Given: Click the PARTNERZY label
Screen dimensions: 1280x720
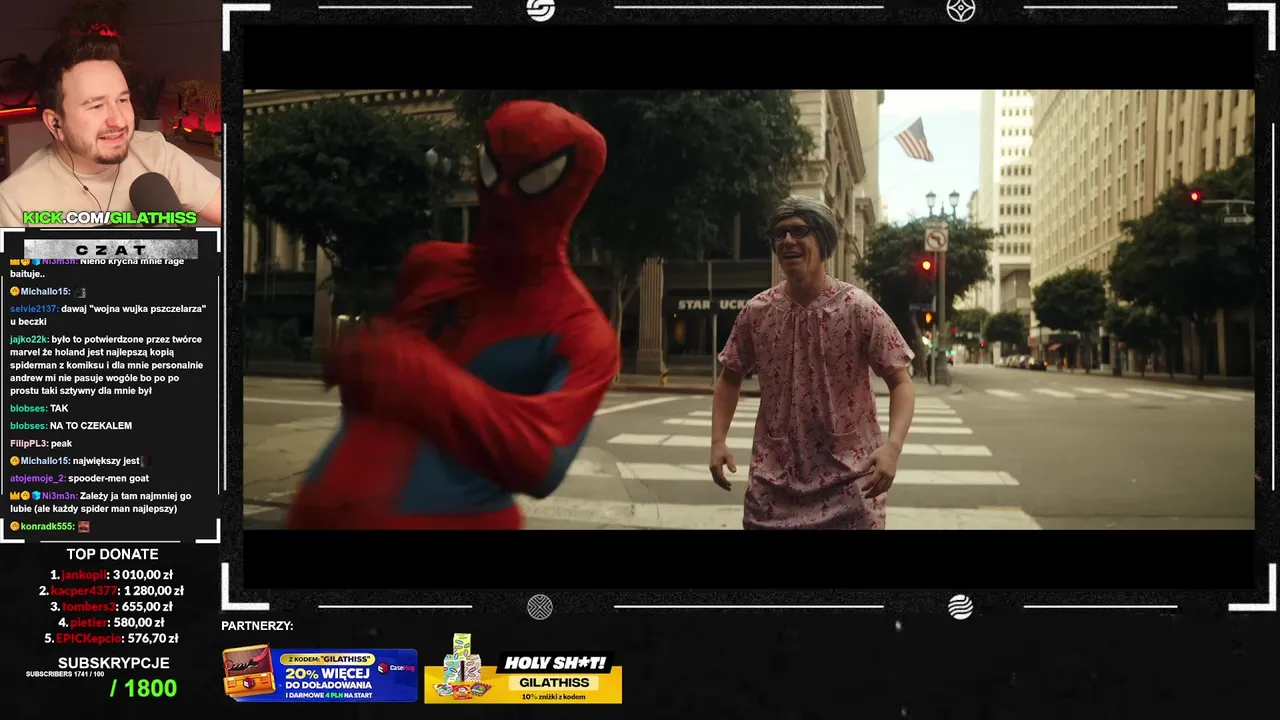Looking at the screenshot, I should pos(257,626).
